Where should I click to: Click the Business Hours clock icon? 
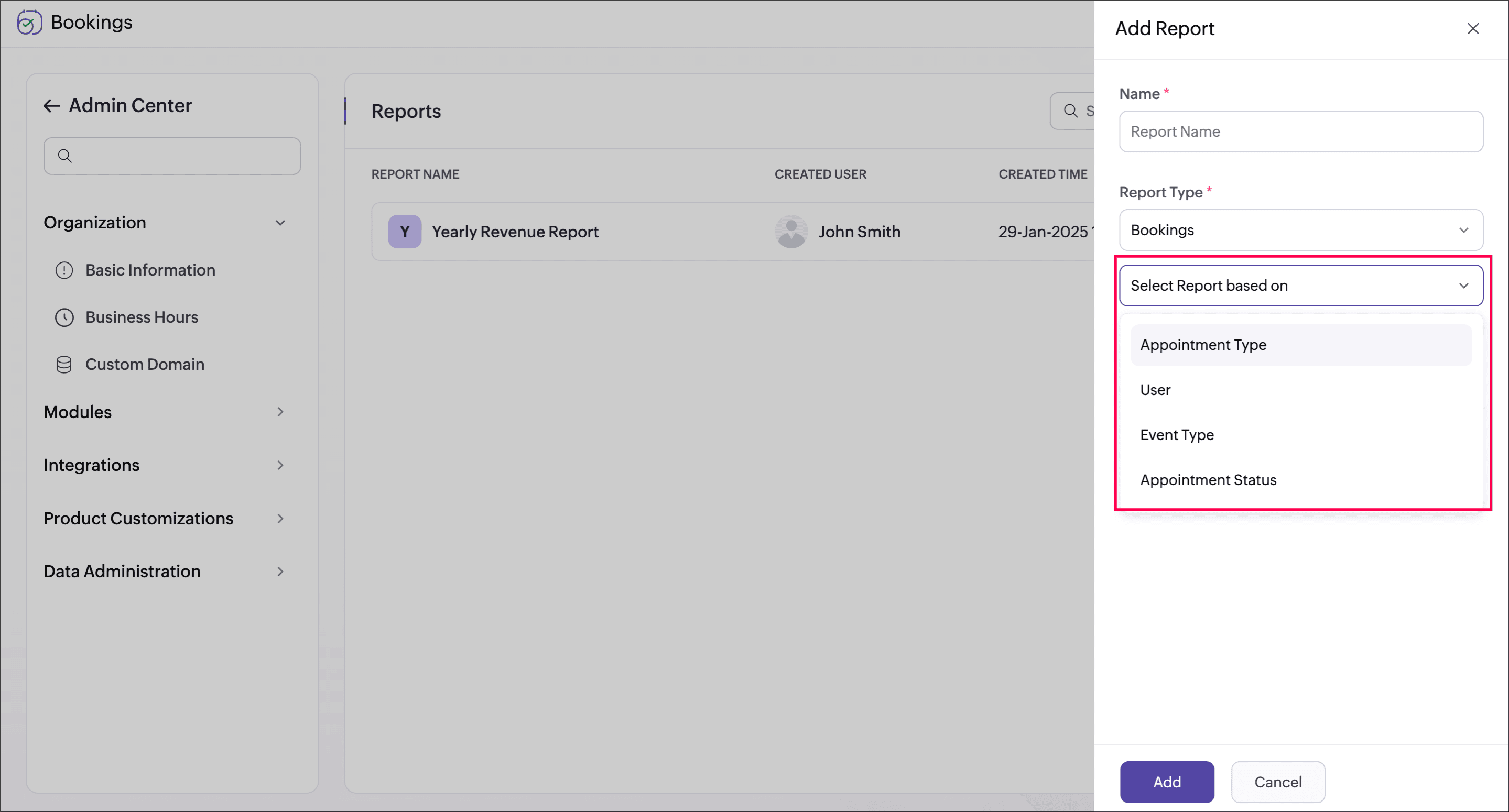(x=64, y=317)
